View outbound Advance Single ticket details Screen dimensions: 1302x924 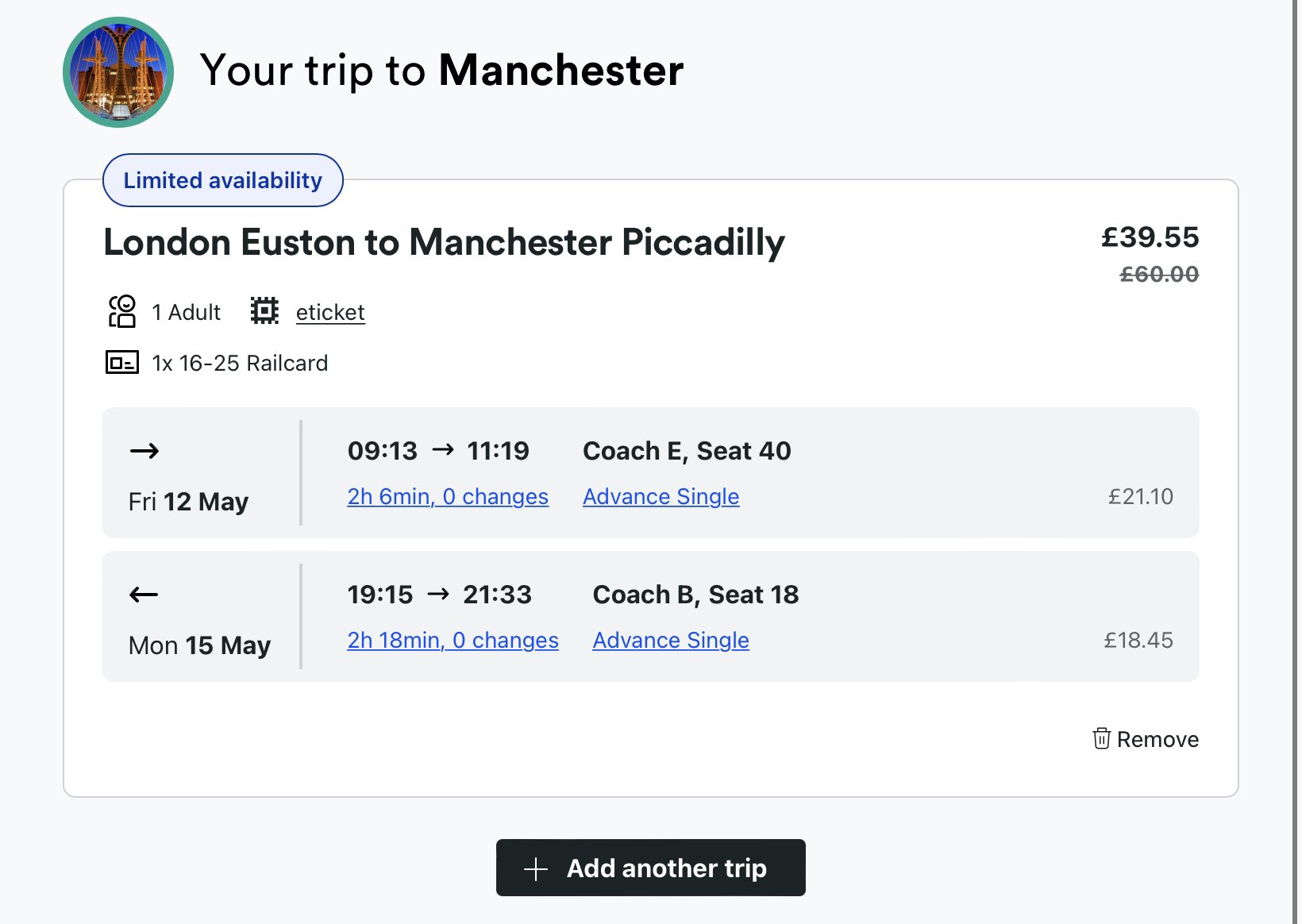[661, 496]
